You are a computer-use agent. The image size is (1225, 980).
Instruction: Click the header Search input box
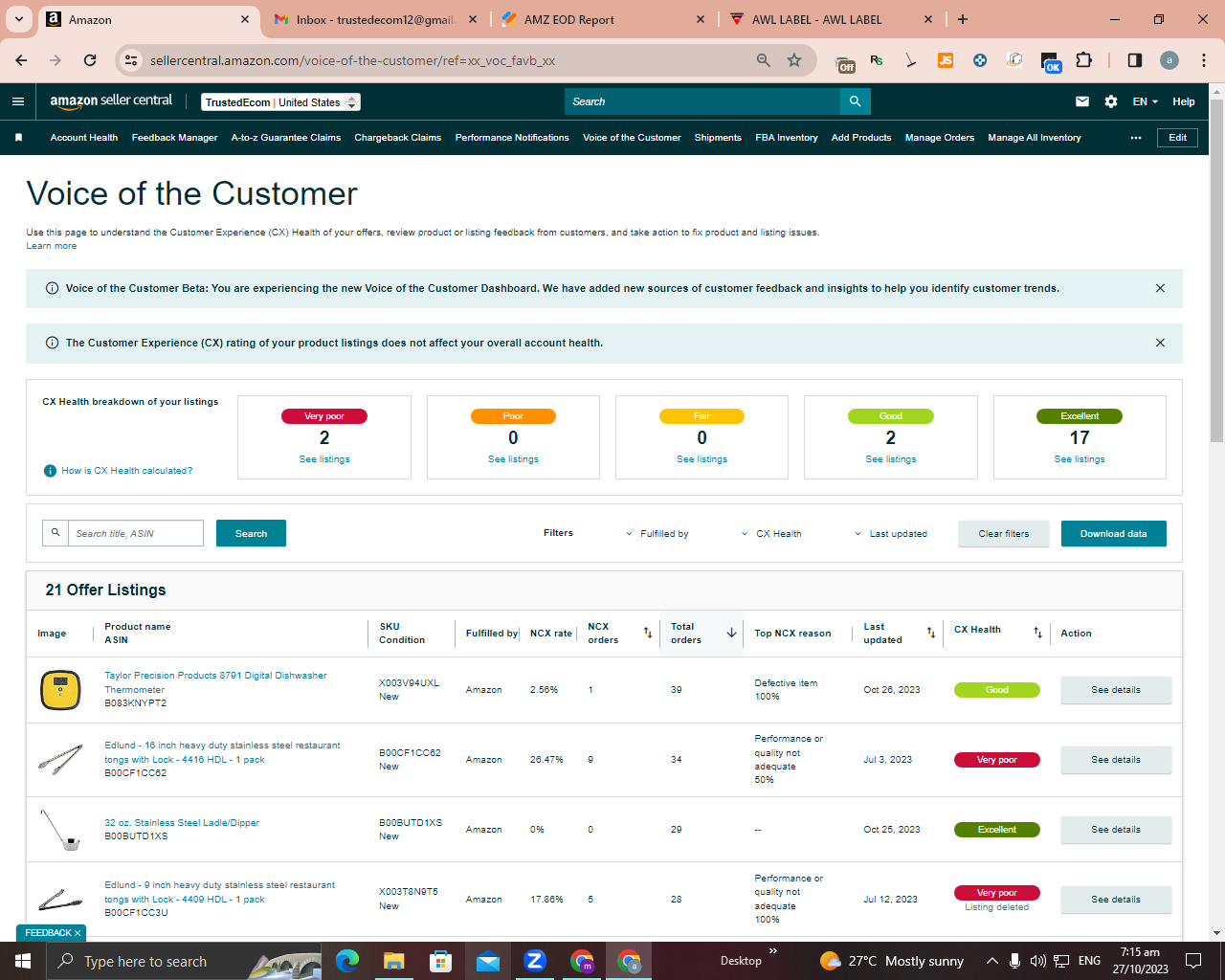point(702,101)
